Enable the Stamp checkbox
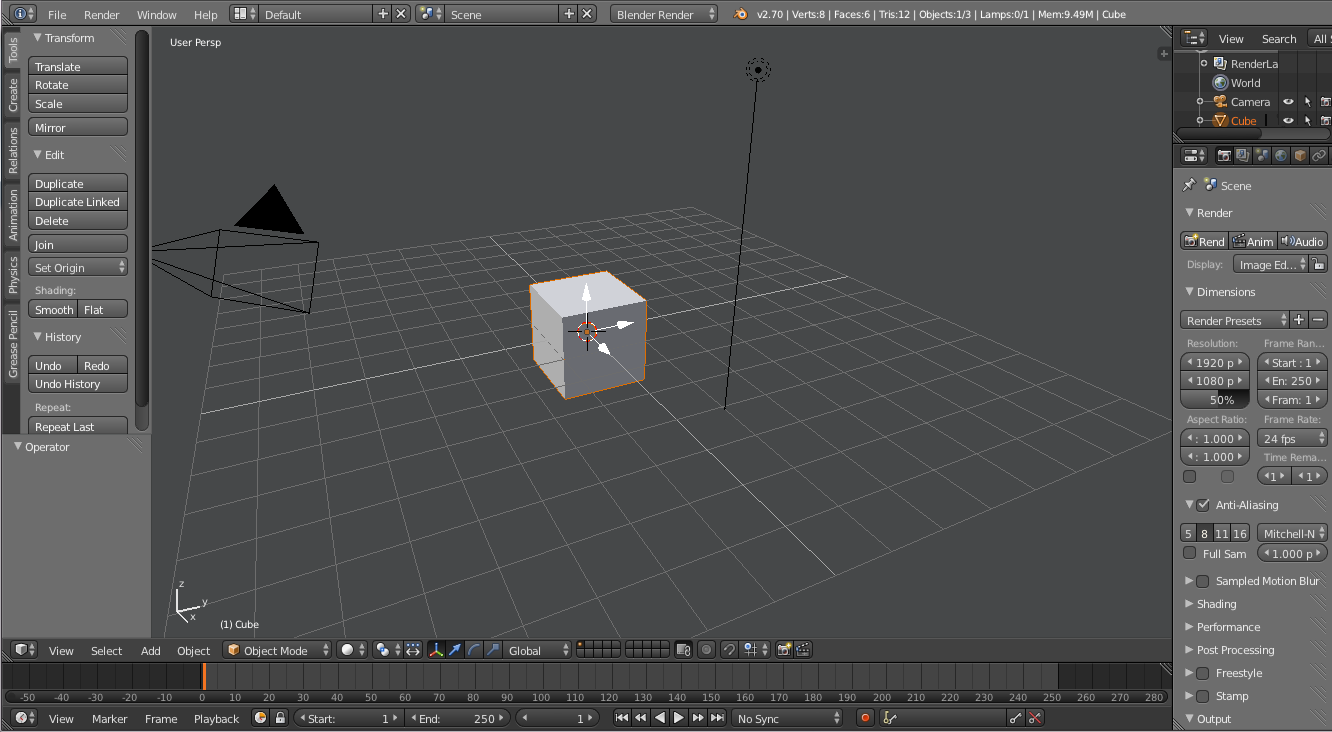This screenshot has height=732, width=1332. (x=1203, y=696)
